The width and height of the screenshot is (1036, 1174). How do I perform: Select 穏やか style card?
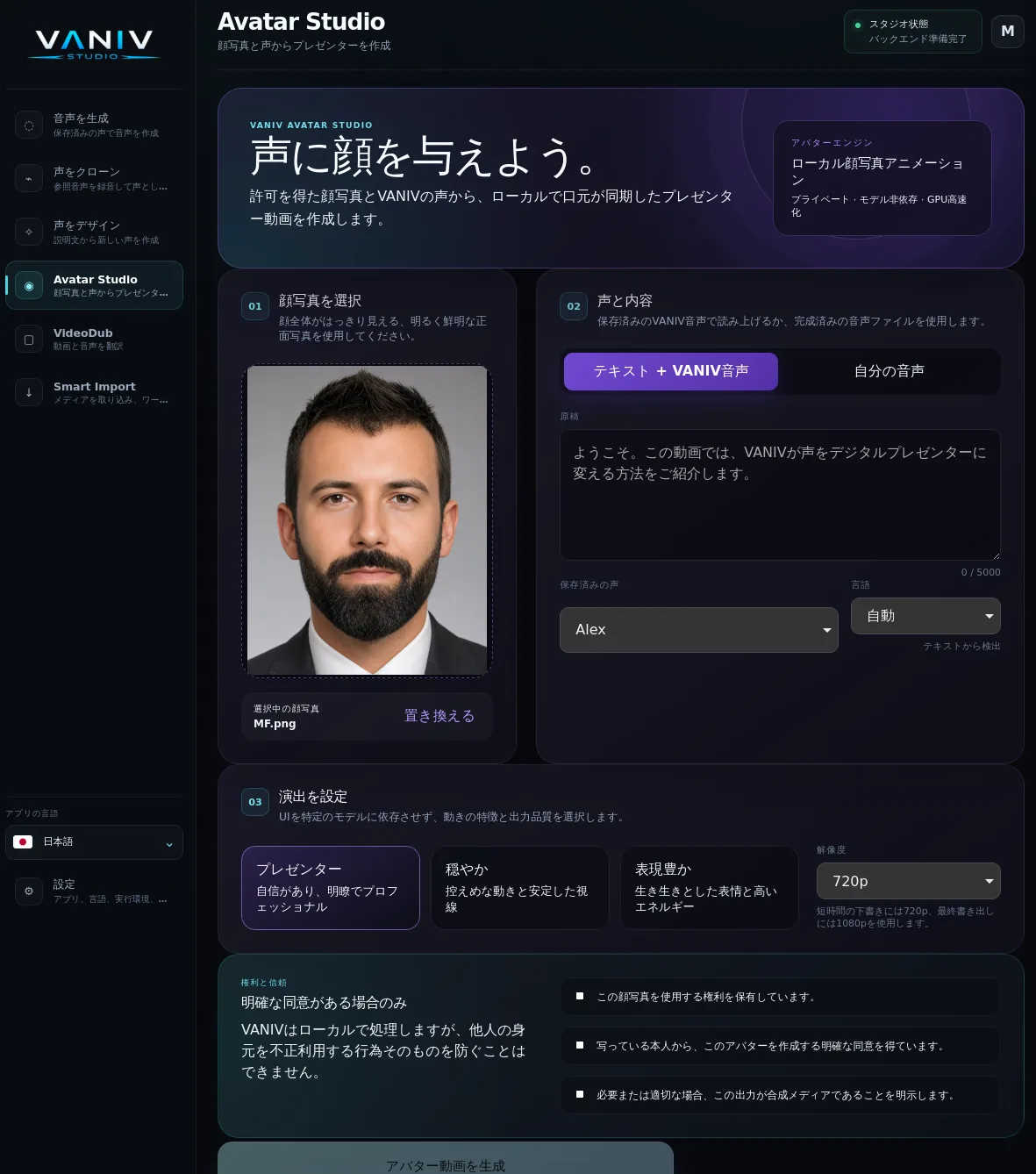[520, 888]
